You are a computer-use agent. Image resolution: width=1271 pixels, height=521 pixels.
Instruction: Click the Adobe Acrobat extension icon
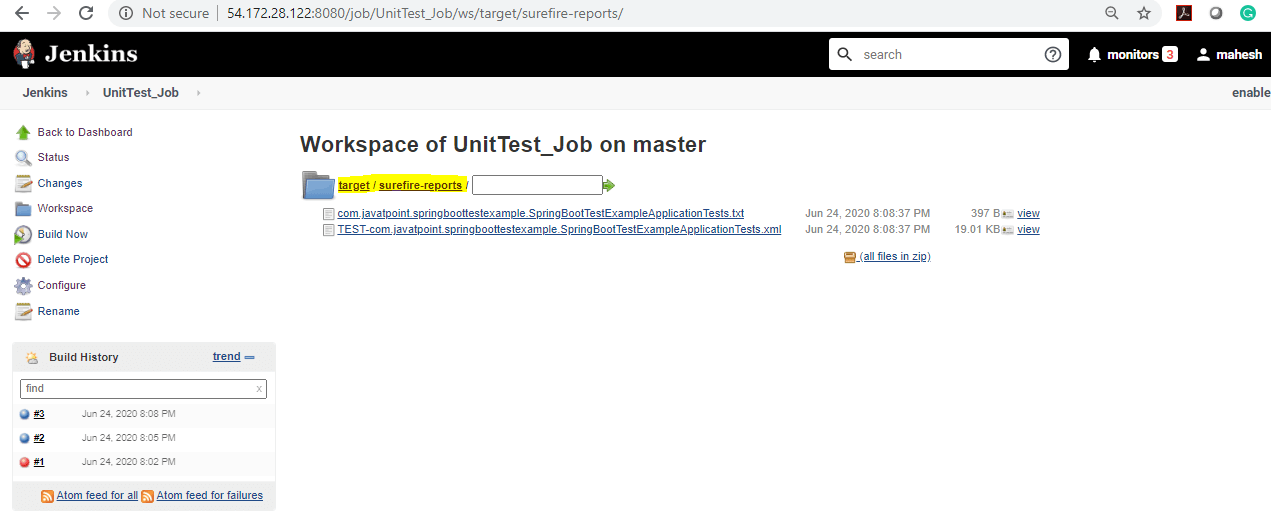click(1183, 13)
